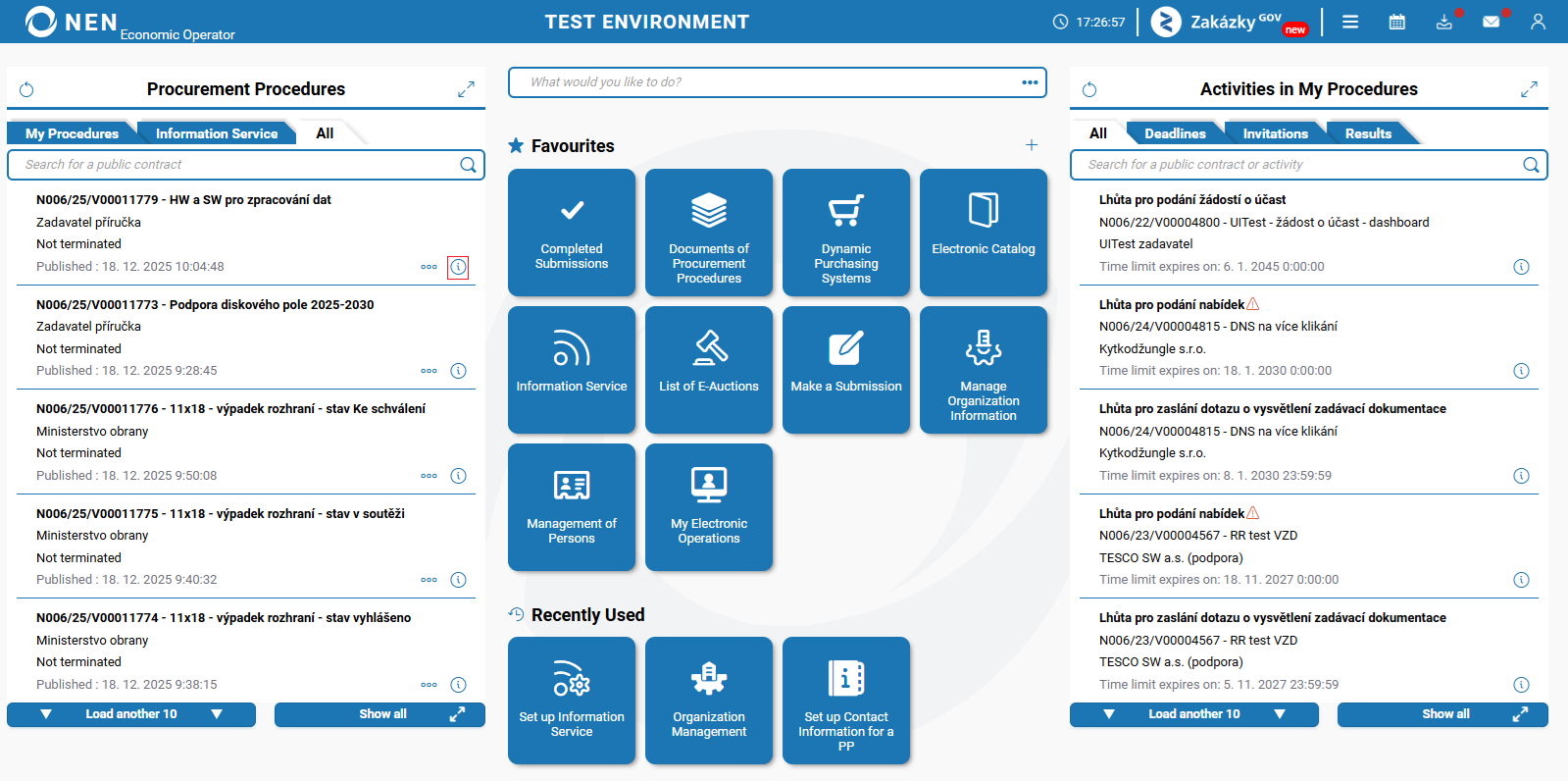This screenshot has width=1568, height=781.
Task: Open the Completed Submissions tile
Action: (x=572, y=233)
